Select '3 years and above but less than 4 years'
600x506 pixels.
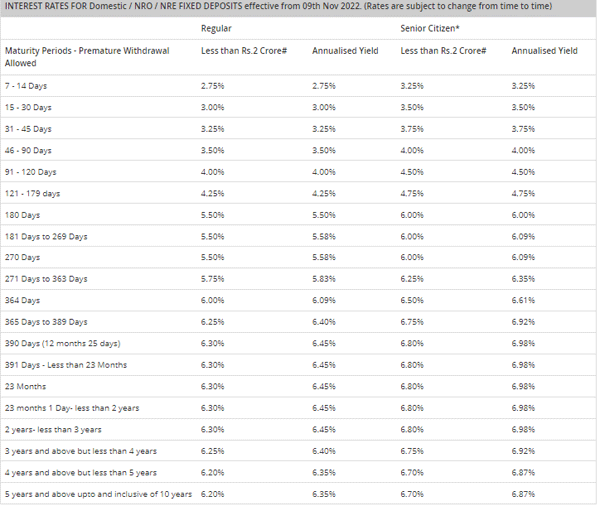click(81, 451)
